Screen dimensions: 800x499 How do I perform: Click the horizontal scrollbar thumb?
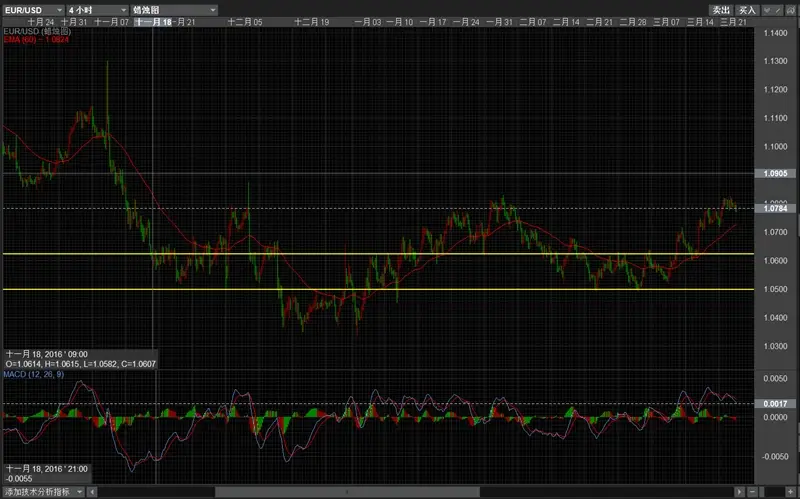(x=347, y=492)
